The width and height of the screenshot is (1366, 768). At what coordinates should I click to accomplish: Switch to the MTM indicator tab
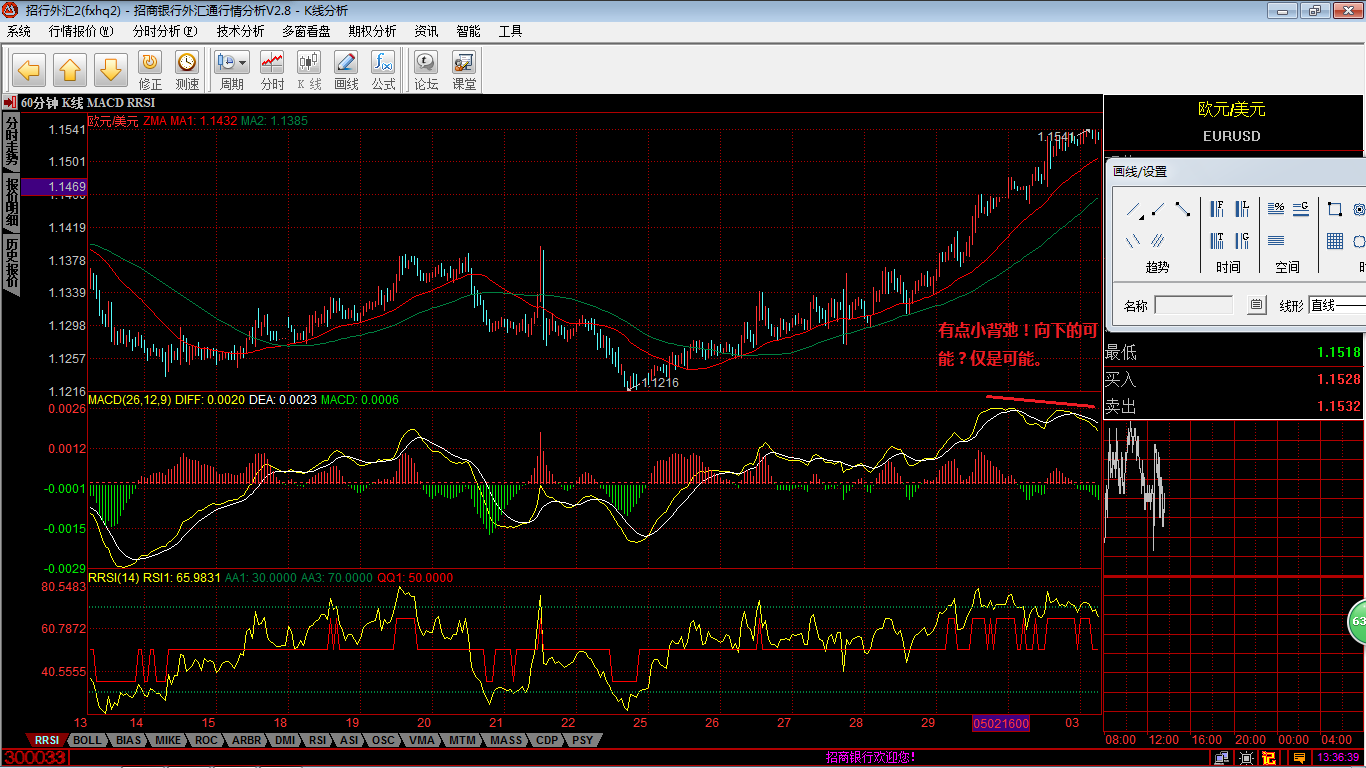(462, 741)
